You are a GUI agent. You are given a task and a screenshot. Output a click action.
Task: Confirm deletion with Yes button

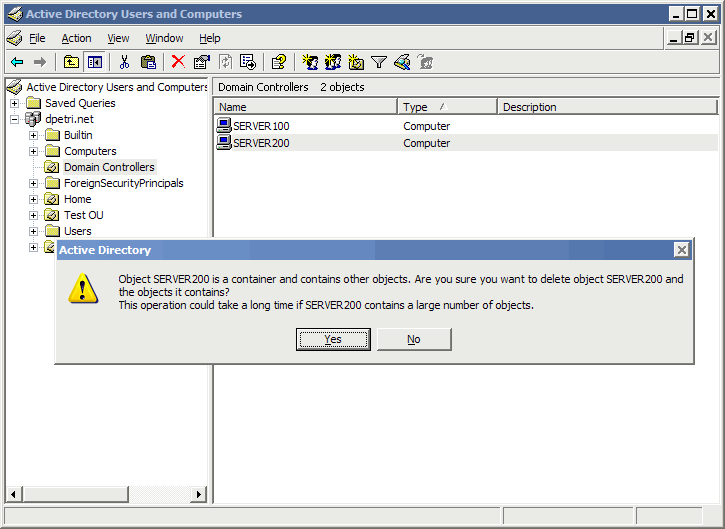point(333,339)
